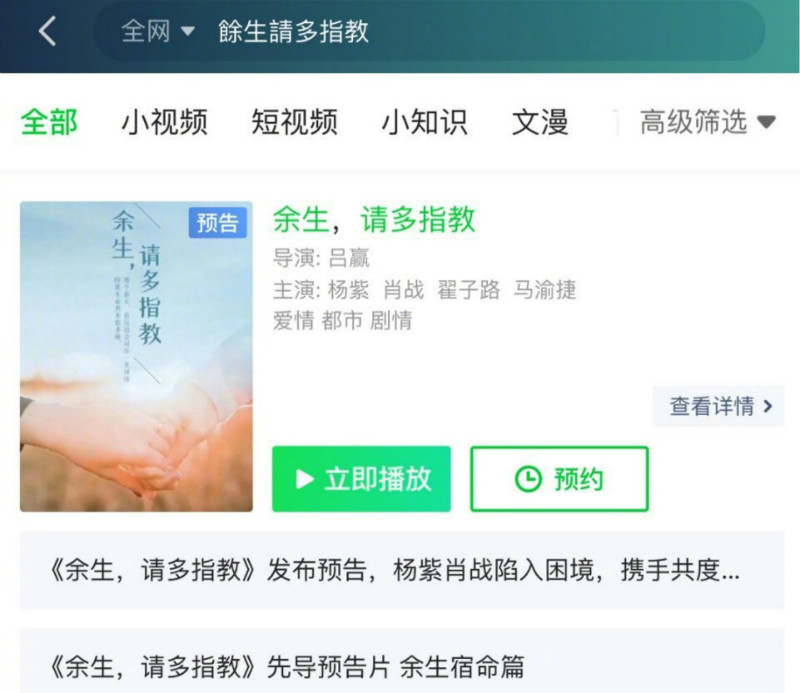The width and height of the screenshot is (800, 693).
Task: Switch to the 小视频 tab
Action: tap(164, 122)
